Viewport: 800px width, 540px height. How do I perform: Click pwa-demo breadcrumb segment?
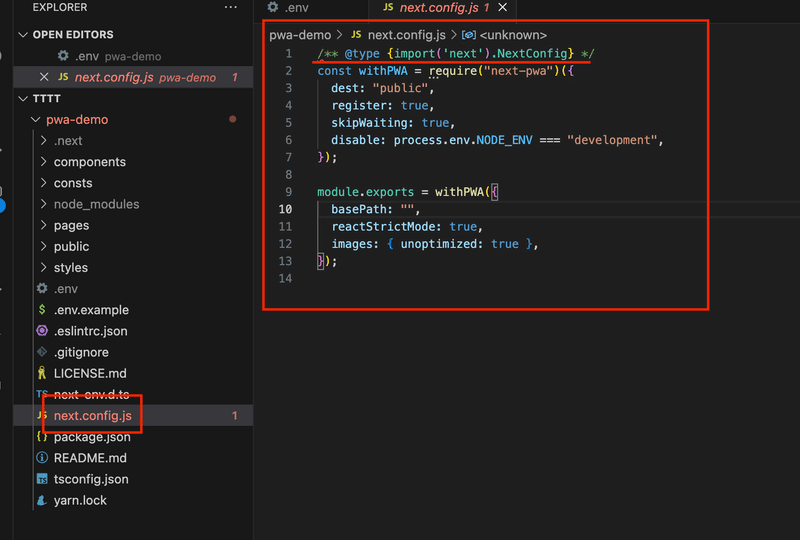coord(300,35)
